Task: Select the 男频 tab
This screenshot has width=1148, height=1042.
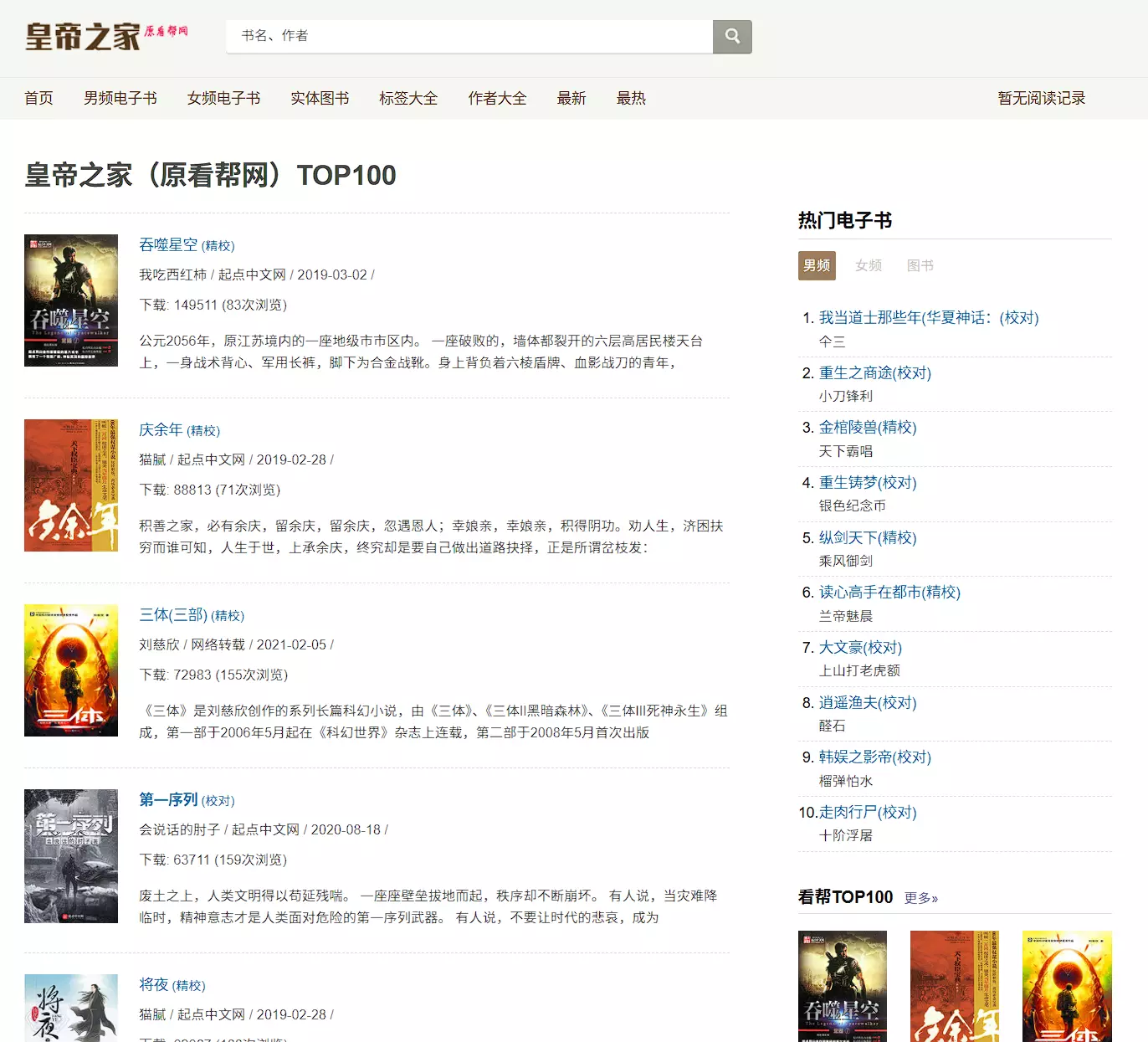Action: 817,265
